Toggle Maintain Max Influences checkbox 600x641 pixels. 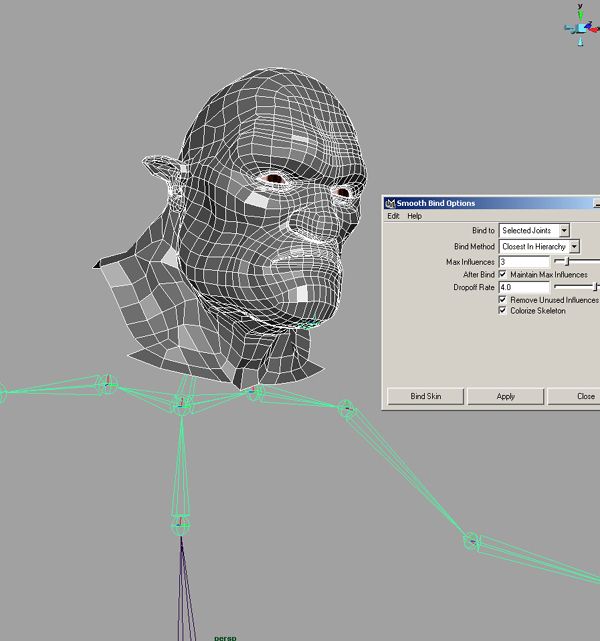tap(502, 274)
